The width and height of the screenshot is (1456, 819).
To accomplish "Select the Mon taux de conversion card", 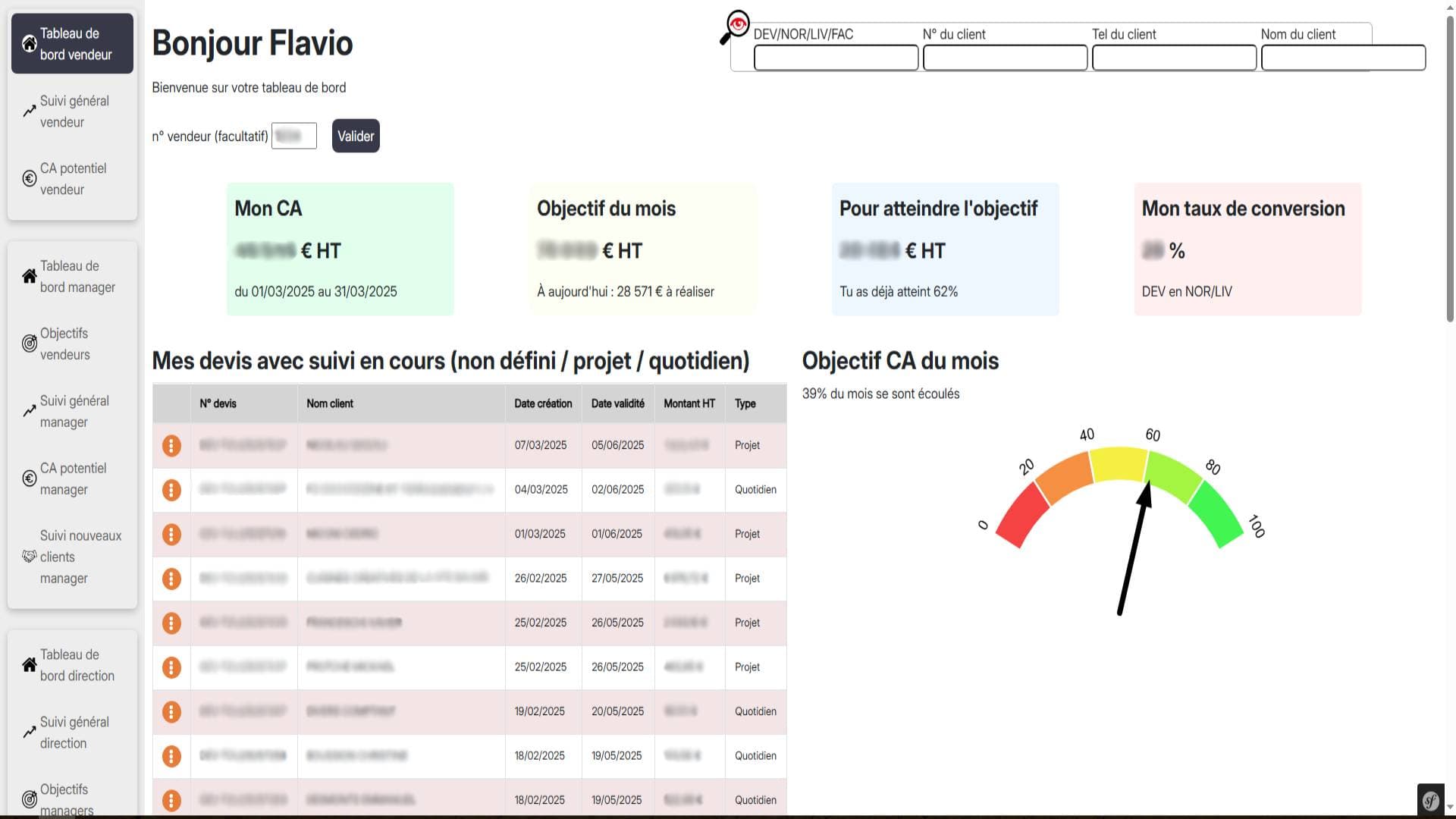I will click(1248, 249).
